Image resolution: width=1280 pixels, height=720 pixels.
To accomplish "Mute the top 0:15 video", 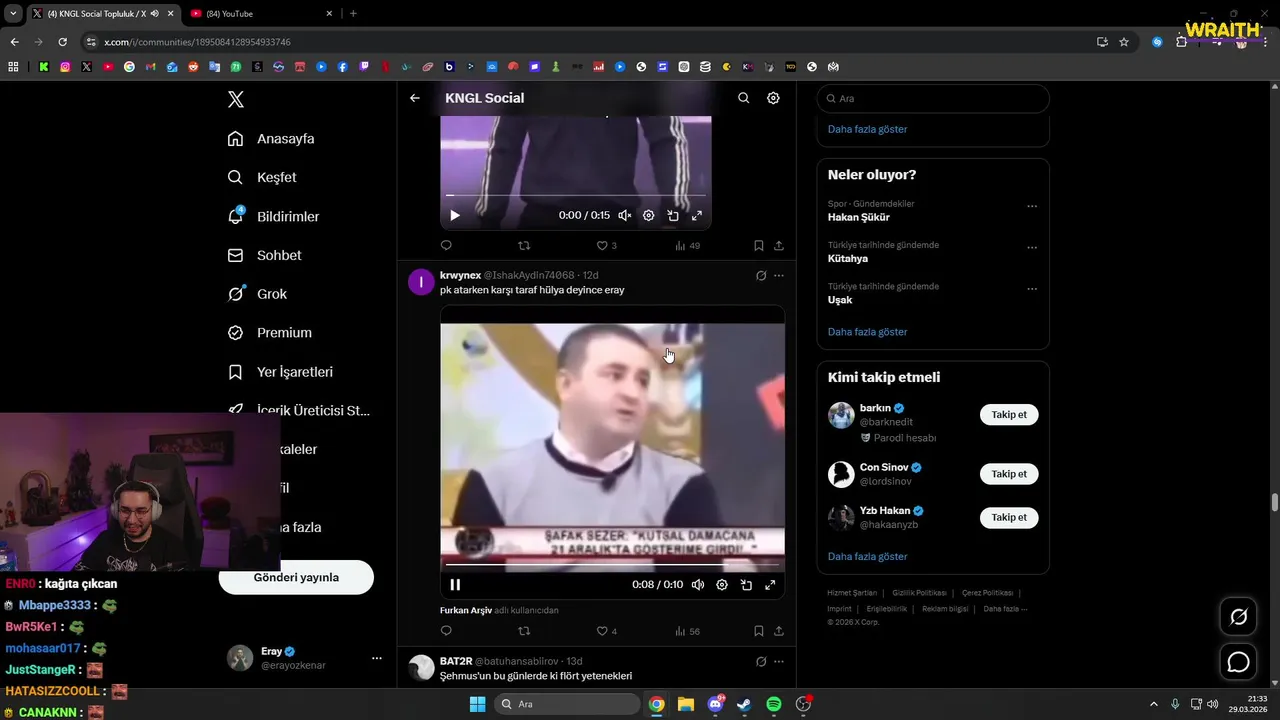I will (x=624, y=215).
